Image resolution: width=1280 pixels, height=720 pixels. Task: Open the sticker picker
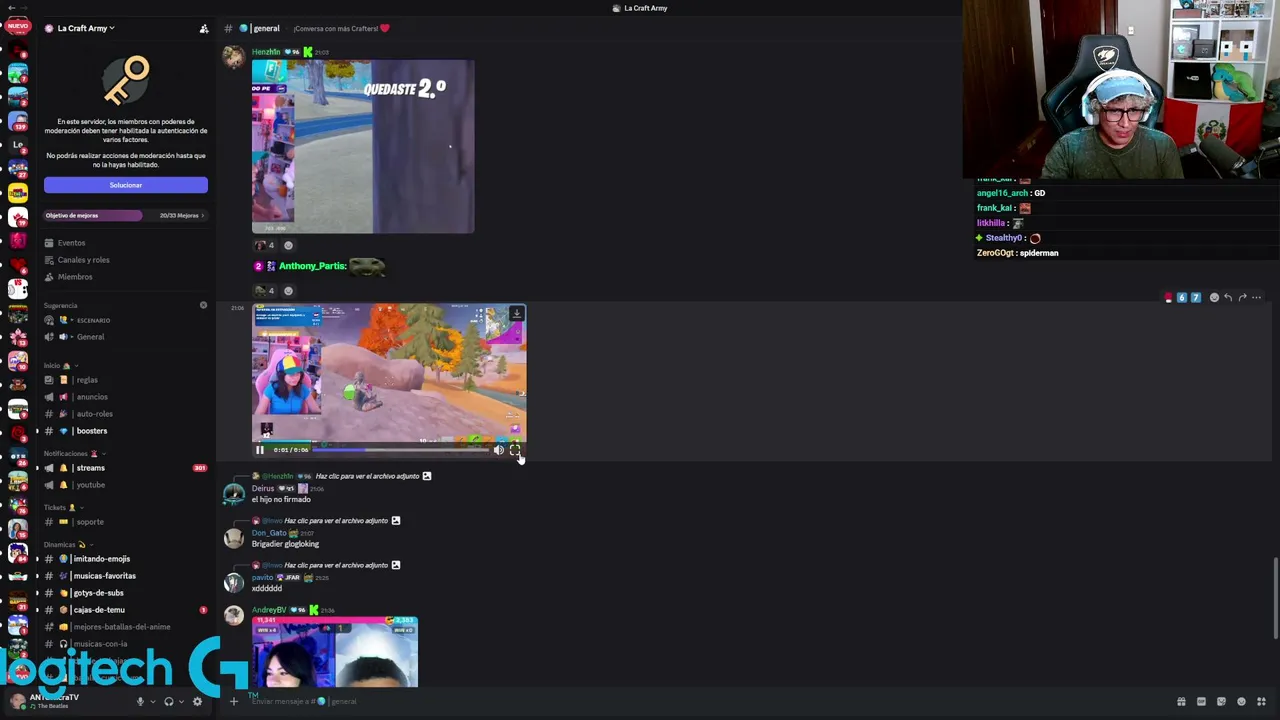click(1221, 702)
